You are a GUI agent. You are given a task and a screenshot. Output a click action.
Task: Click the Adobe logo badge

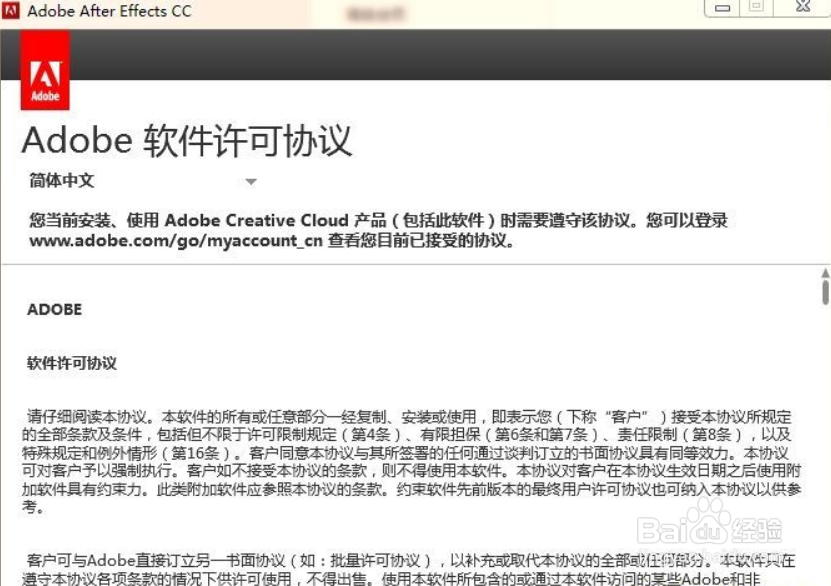click(x=45, y=70)
